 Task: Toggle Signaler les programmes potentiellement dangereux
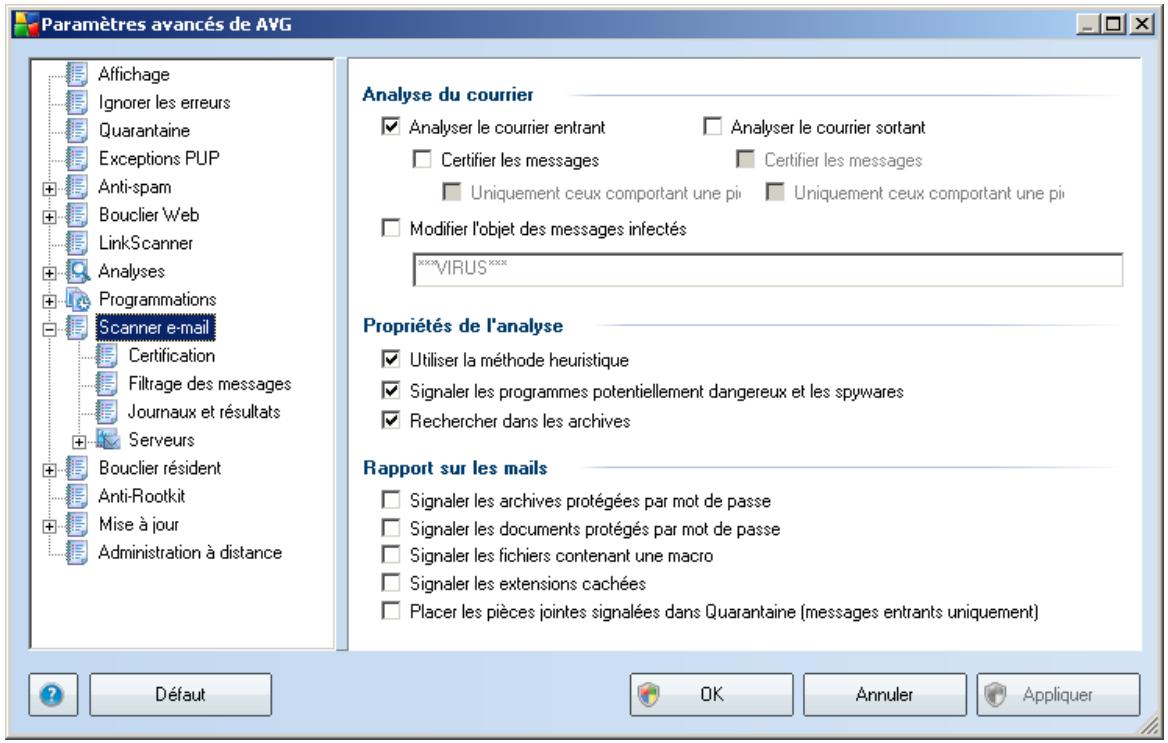click(390, 391)
